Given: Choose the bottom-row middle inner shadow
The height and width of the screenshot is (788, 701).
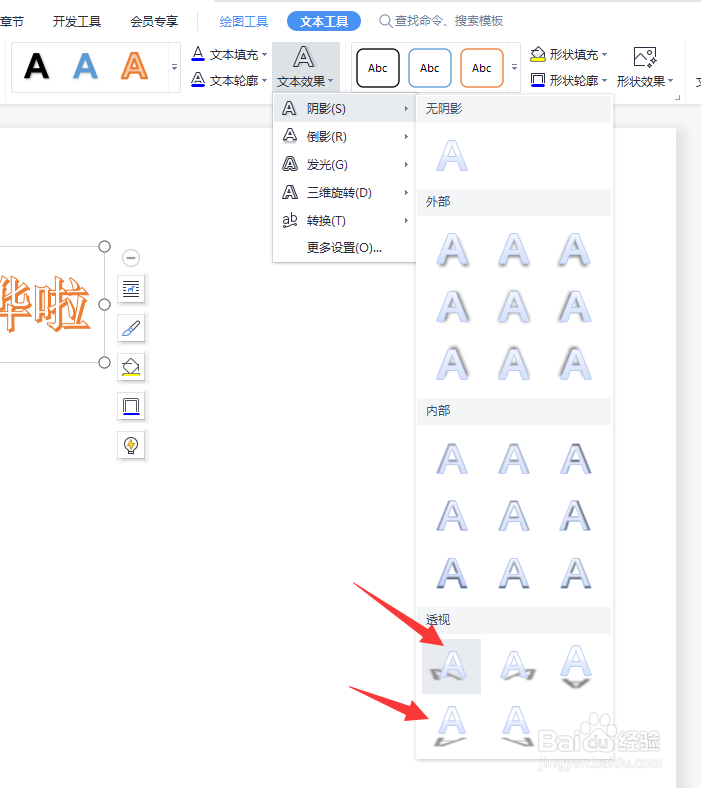Looking at the screenshot, I should pos(514,573).
